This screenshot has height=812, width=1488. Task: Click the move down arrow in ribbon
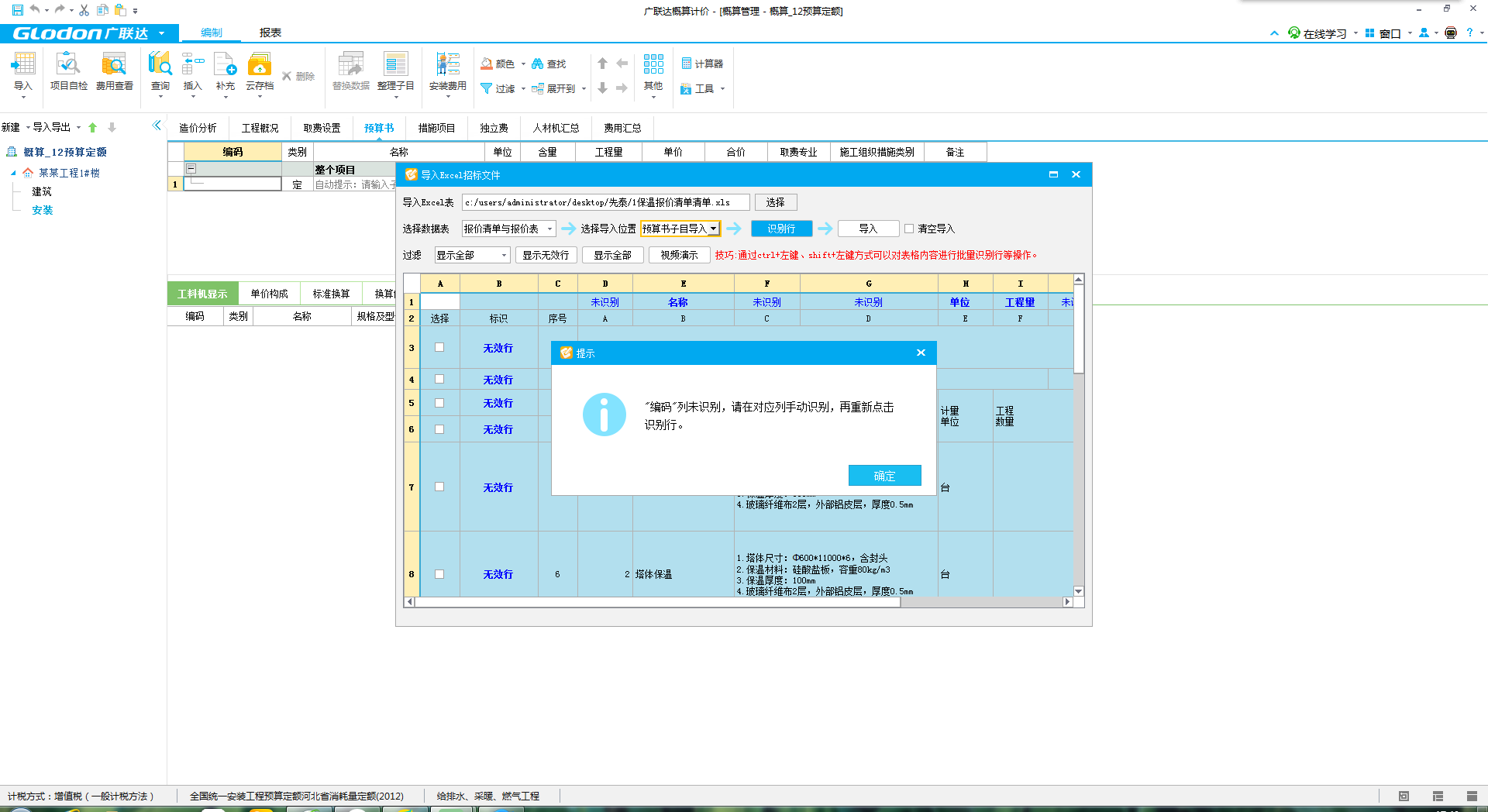pos(602,88)
